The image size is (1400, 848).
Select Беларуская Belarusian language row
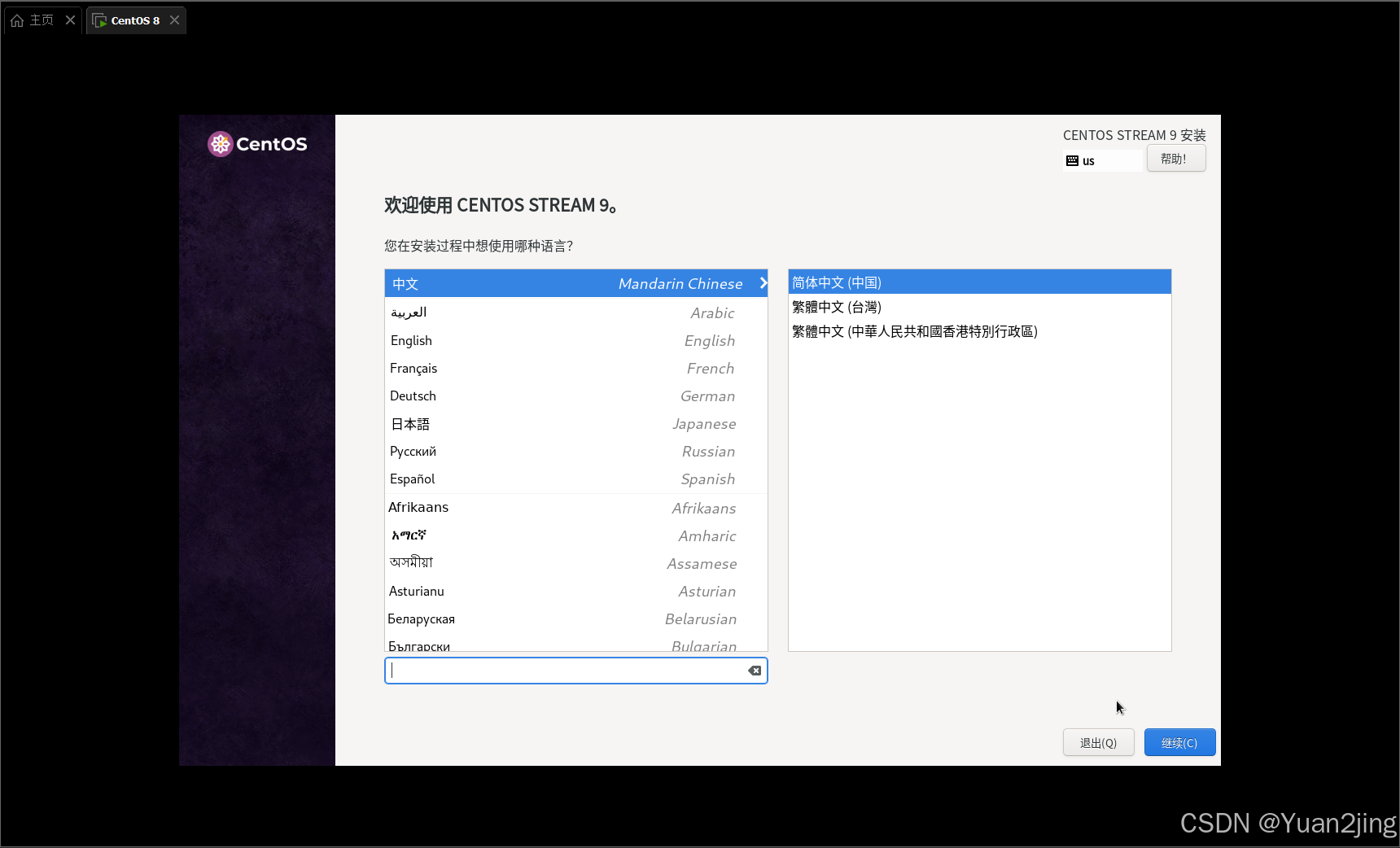pos(575,619)
